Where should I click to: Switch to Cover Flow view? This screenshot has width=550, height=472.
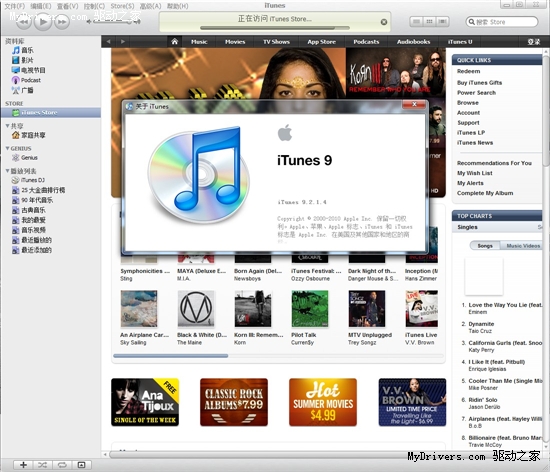click(x=443, y=22)
